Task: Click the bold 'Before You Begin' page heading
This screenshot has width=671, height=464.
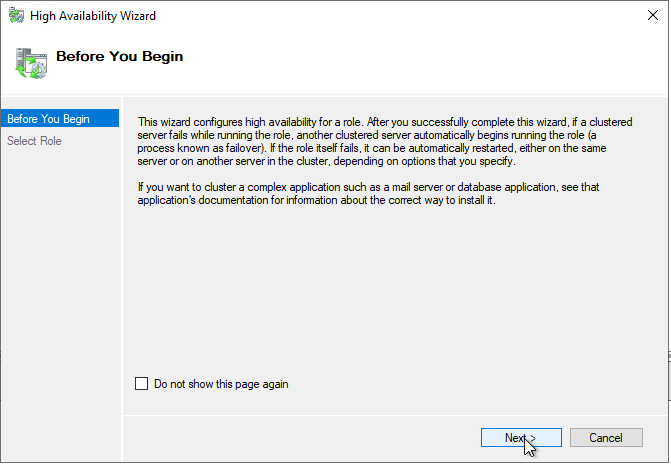Action: point(119,57)
